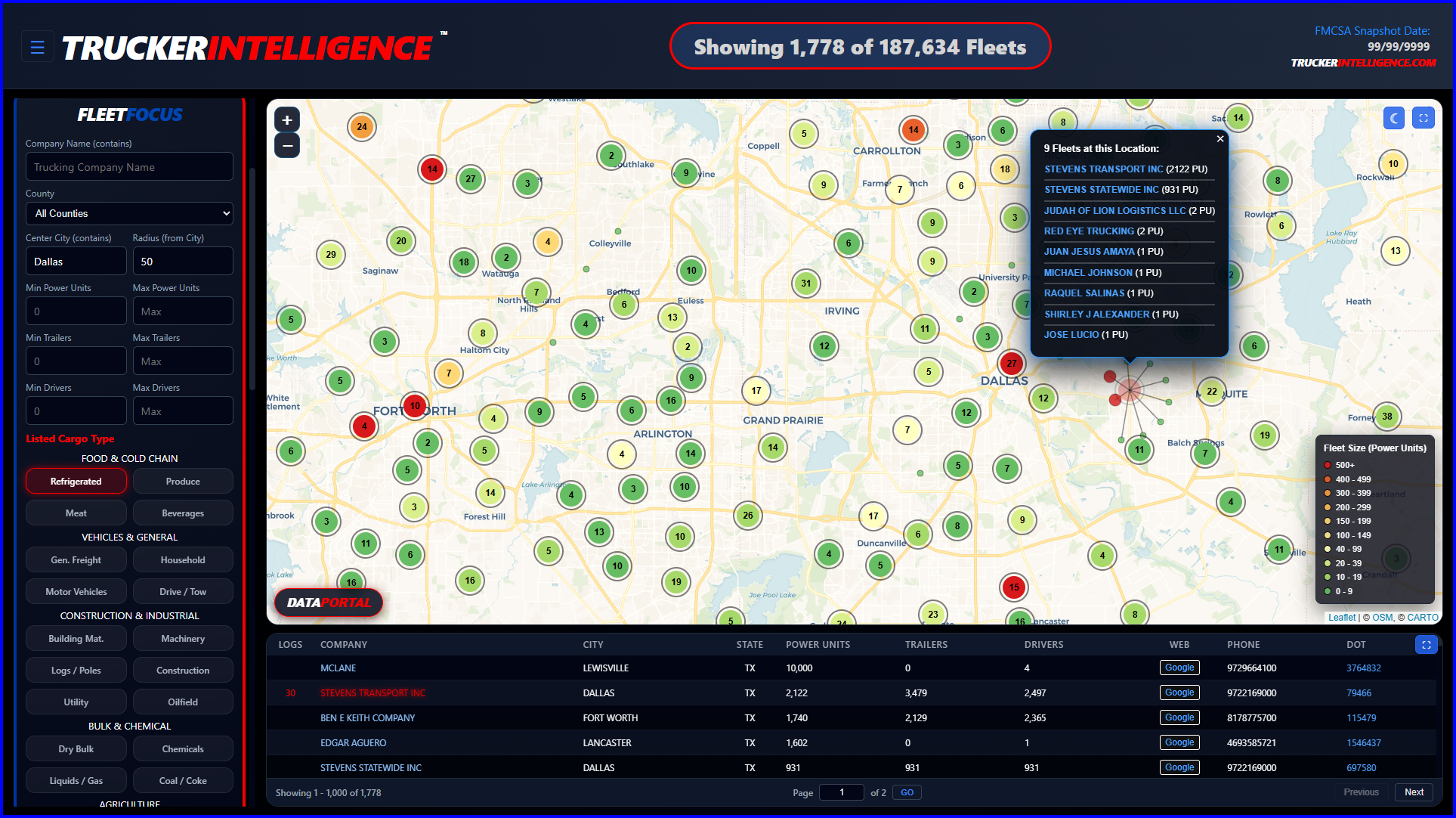Click the Google button for MCLANE
Viewport: 1456px width, 818px height.
click(1179, 667)
